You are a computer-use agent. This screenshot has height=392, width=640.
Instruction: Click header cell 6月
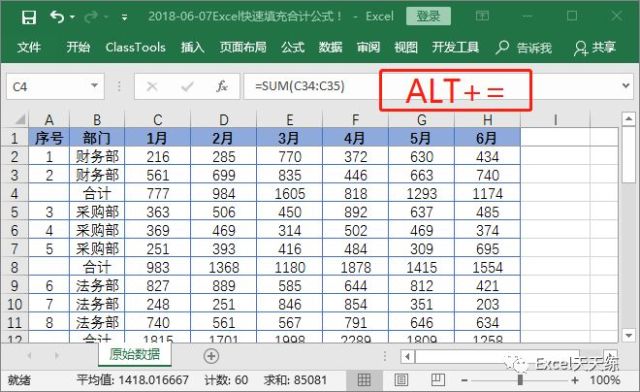(x=487, y=138)
